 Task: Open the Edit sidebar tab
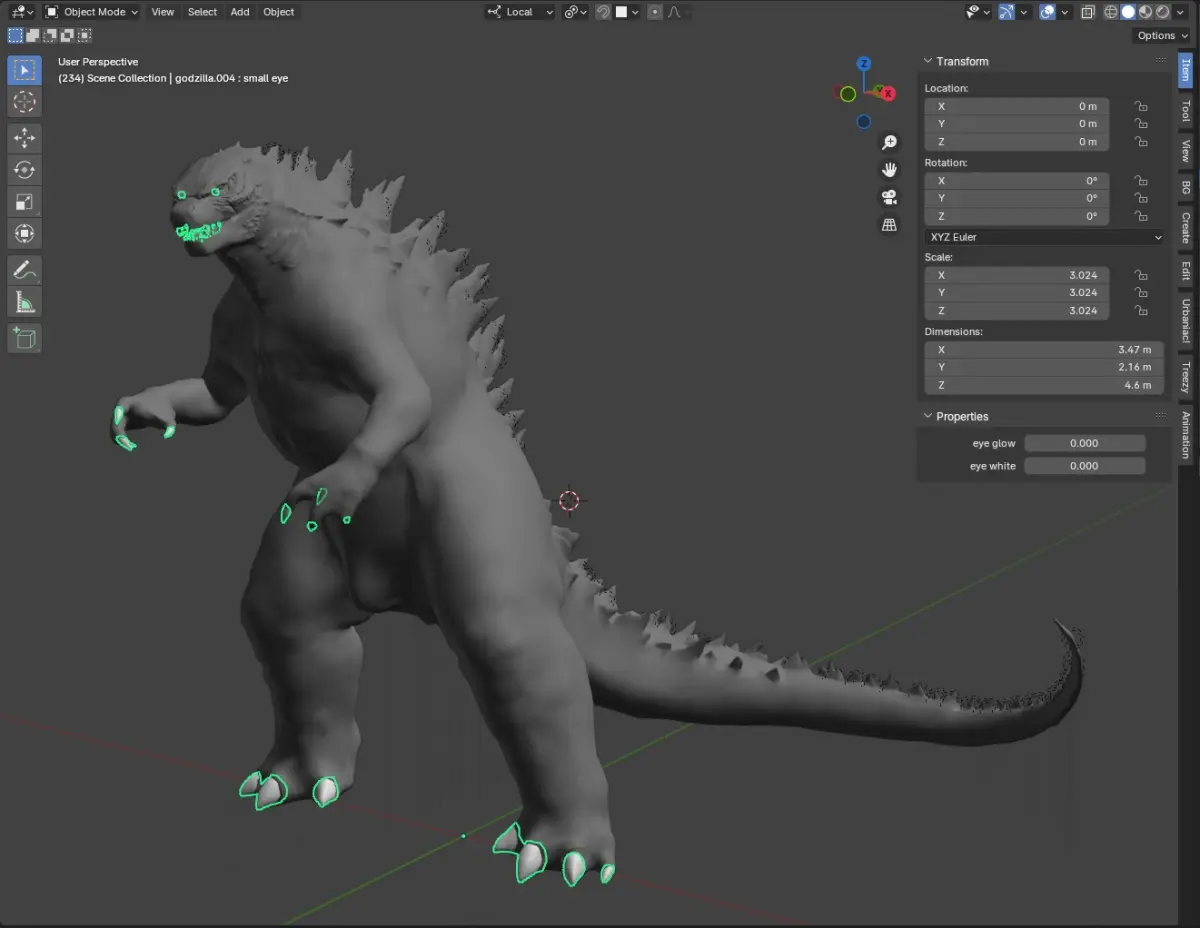coord(1186,271)
